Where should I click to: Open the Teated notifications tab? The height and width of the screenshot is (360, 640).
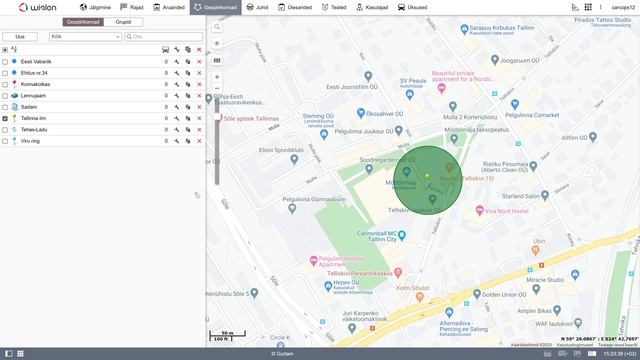tap(334, 7)
